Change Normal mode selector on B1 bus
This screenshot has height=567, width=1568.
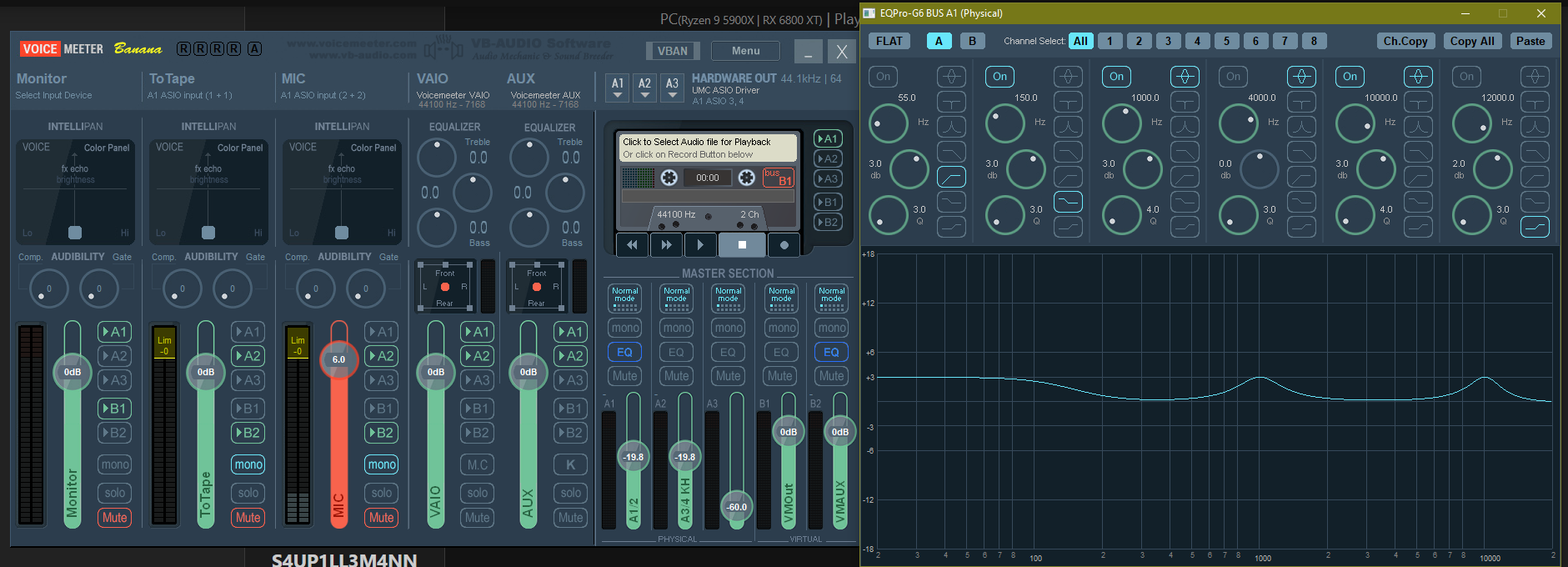pyautogui.click(x=781, y=299)
